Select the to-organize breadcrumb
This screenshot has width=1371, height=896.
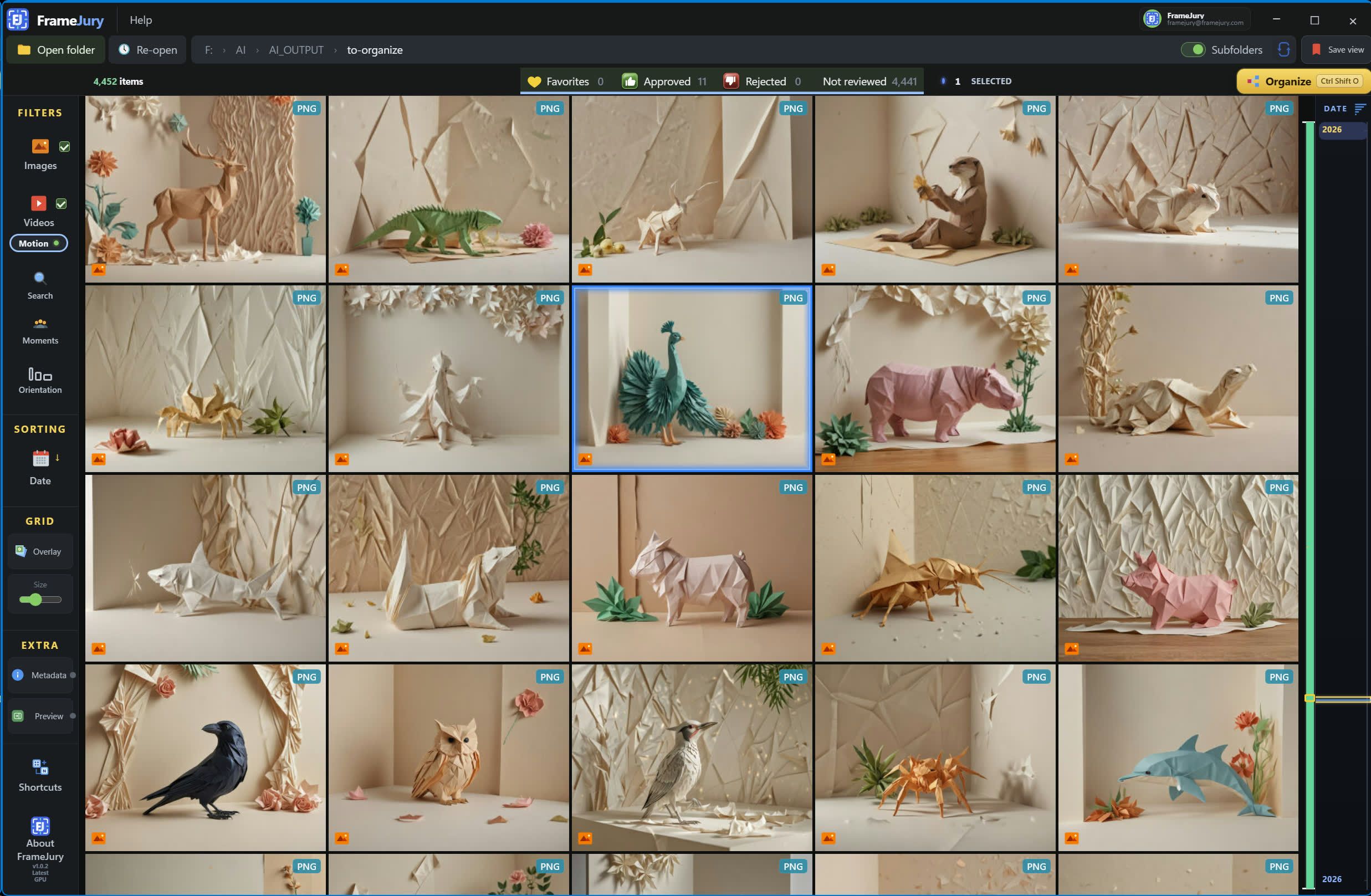(x=375, y=50)
